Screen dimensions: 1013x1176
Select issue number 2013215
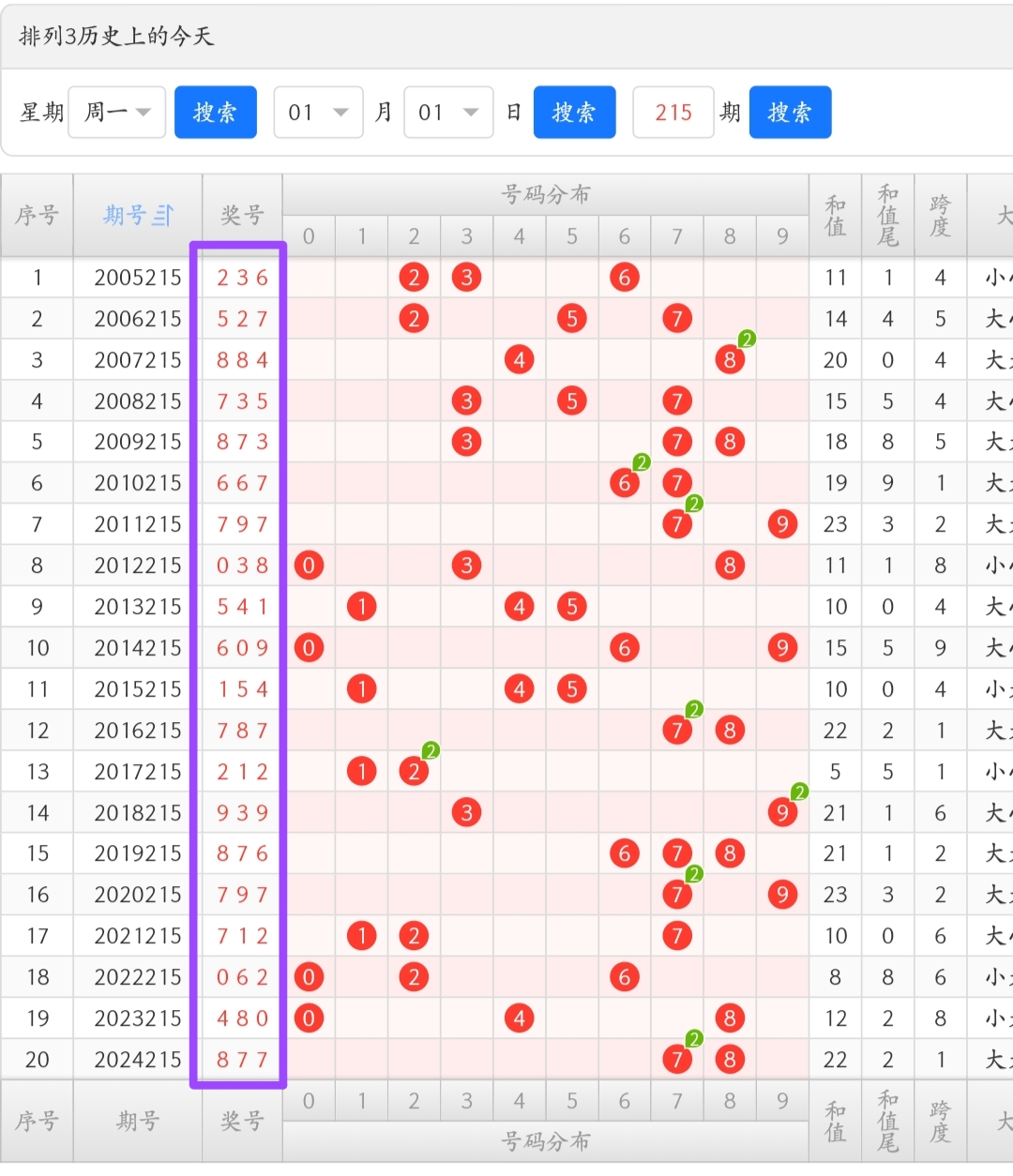pos(138,607)
